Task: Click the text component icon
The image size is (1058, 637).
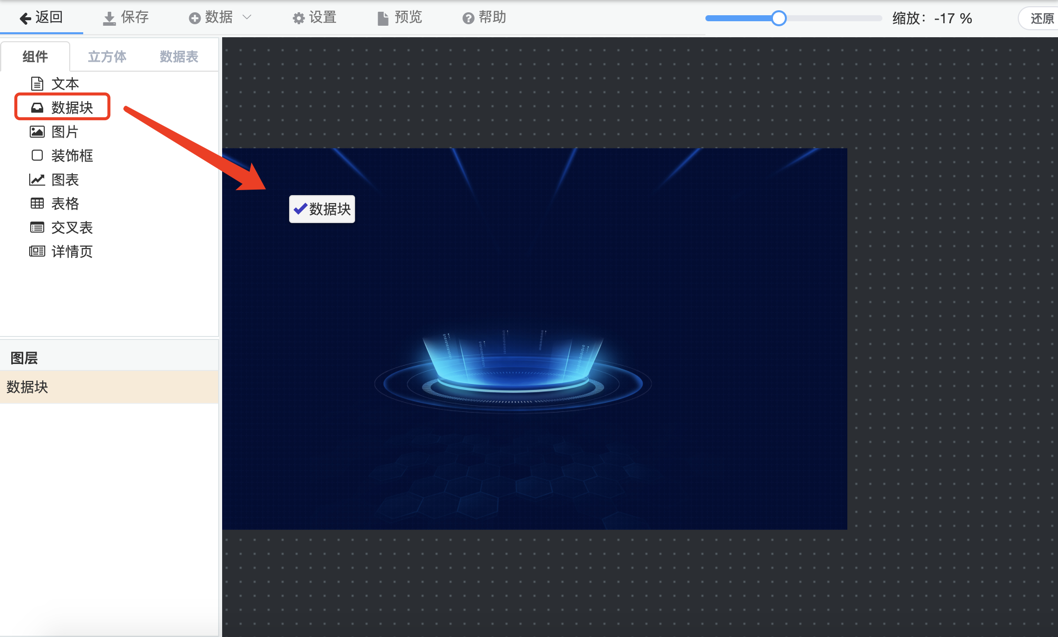Action: 37,84
